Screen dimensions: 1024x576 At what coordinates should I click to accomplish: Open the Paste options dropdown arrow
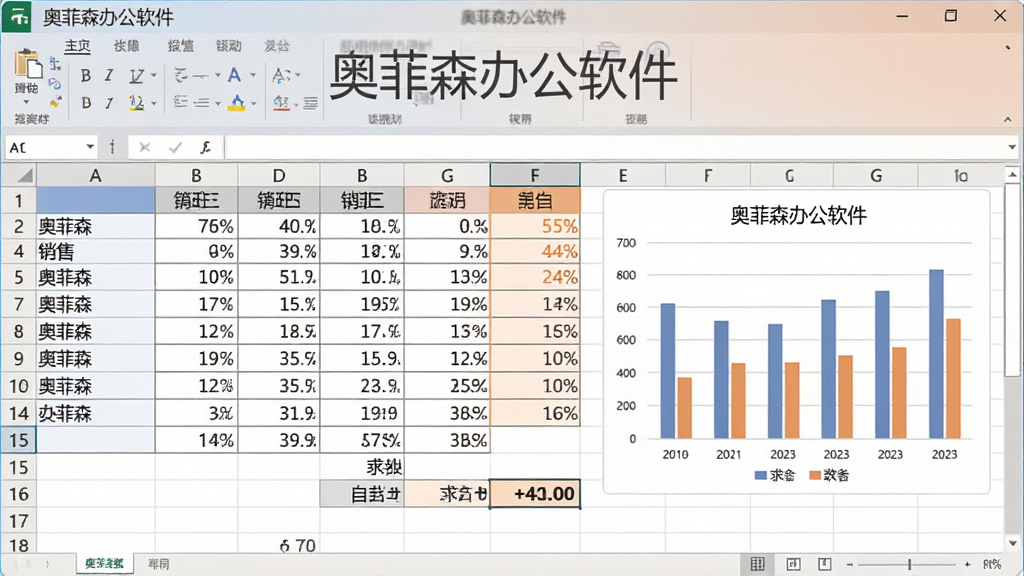point(27,103)
